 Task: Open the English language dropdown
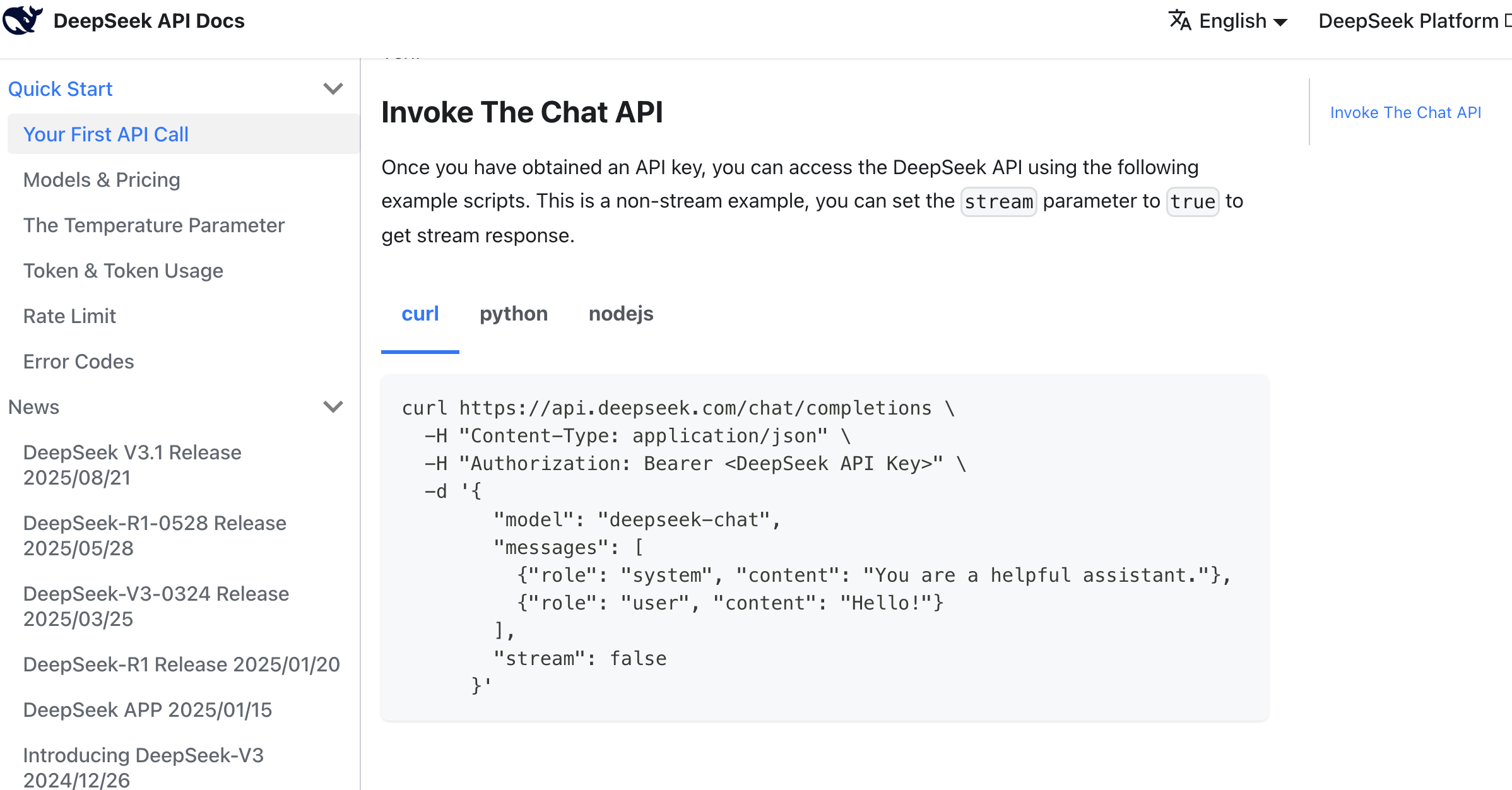tap(1242, 21)
